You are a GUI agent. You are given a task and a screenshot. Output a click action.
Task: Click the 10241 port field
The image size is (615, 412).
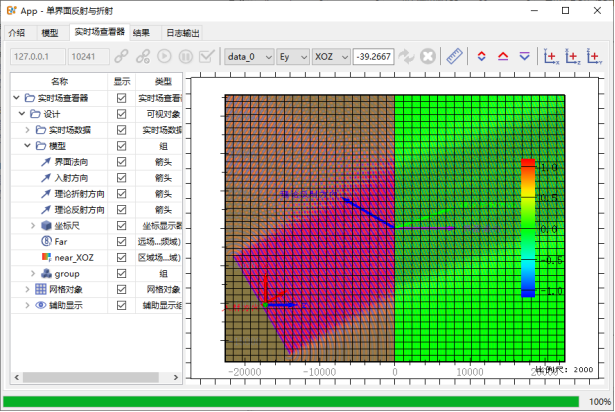[88, 57]
